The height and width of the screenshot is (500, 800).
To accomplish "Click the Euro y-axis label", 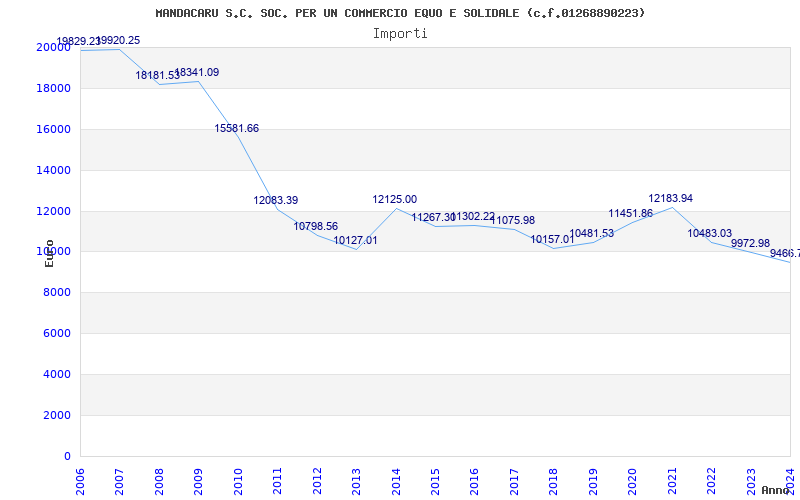I will pos(49,253).
